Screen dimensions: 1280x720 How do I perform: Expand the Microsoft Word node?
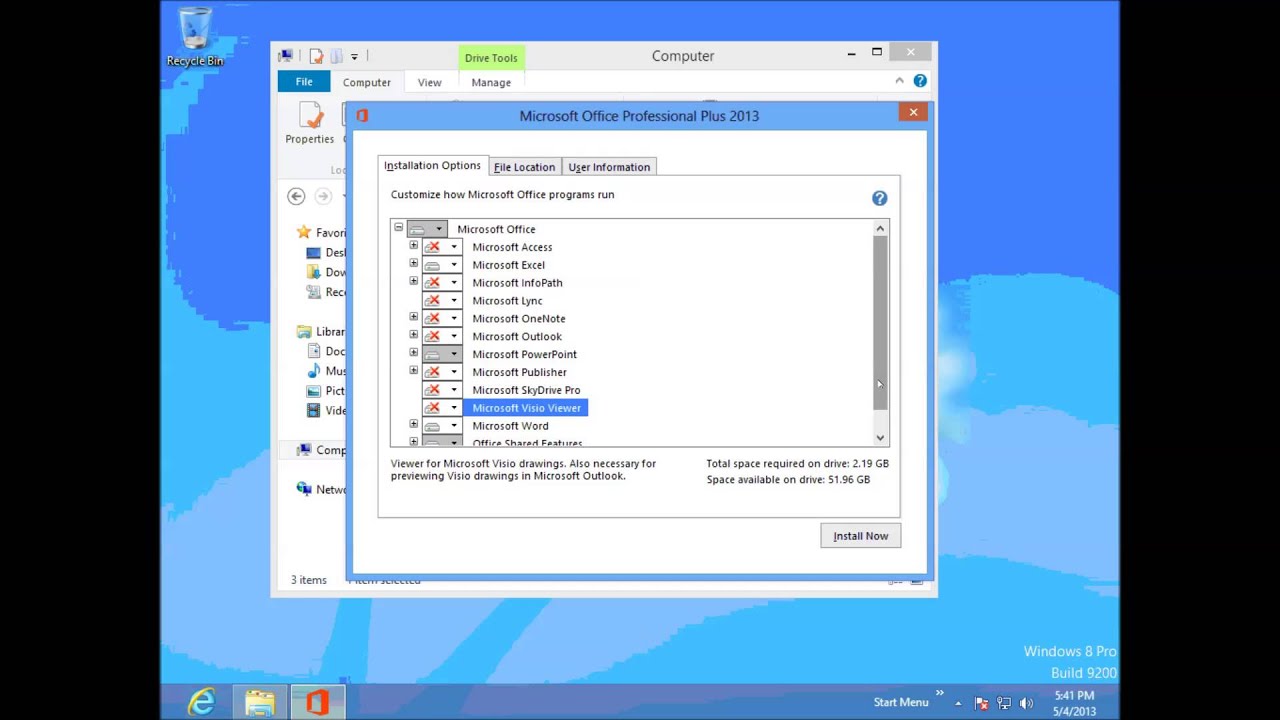tap(413, 425)
